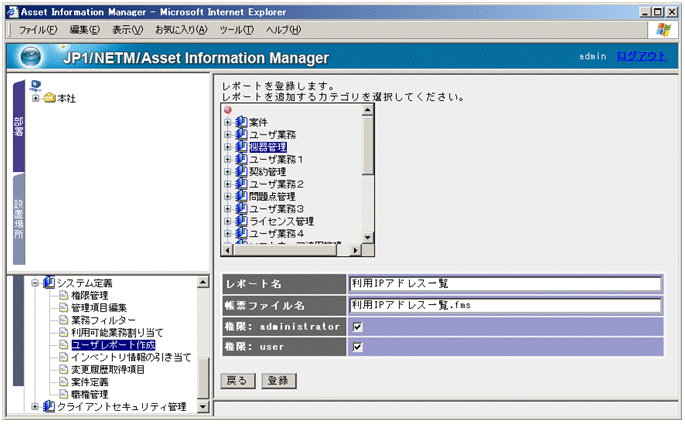Click the page icon next to 利用可能業務割り当て
Screen dimensions: 685x424
pyautogui.click(x=63, y=332)
